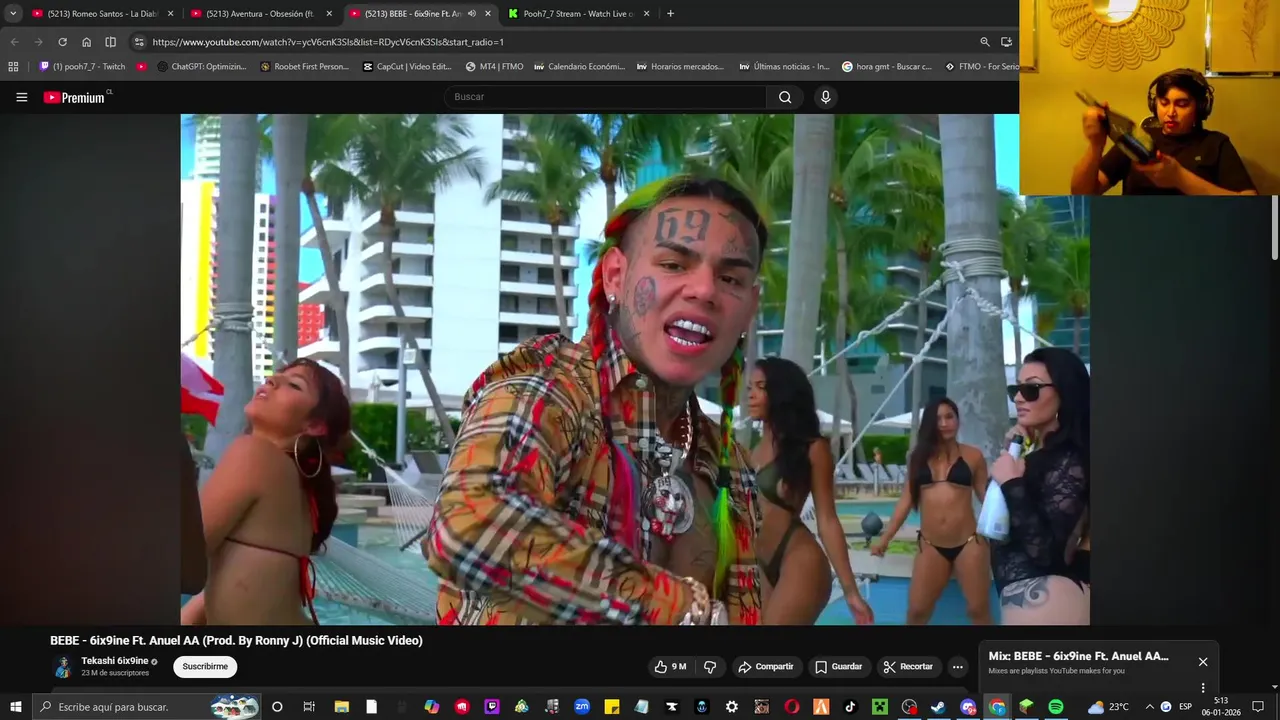Open Mix playlist three-dot options
This screenshot has width=1280, height=720.
pyautogui.click(x=1203, y=688)
